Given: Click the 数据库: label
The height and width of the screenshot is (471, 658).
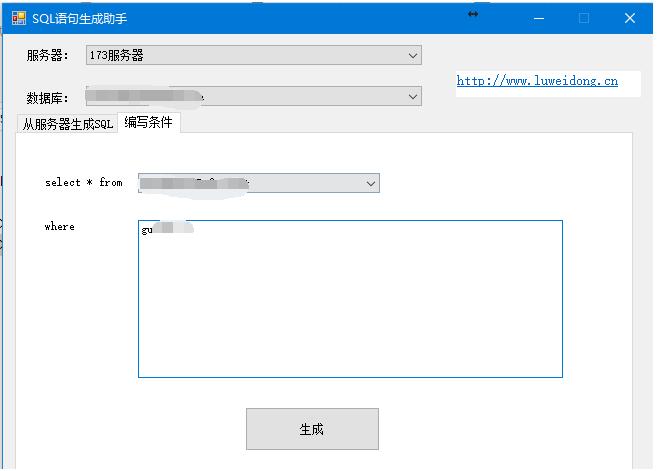Looking at the screenshot, I should pyautogui.click(x=47, y=98).
